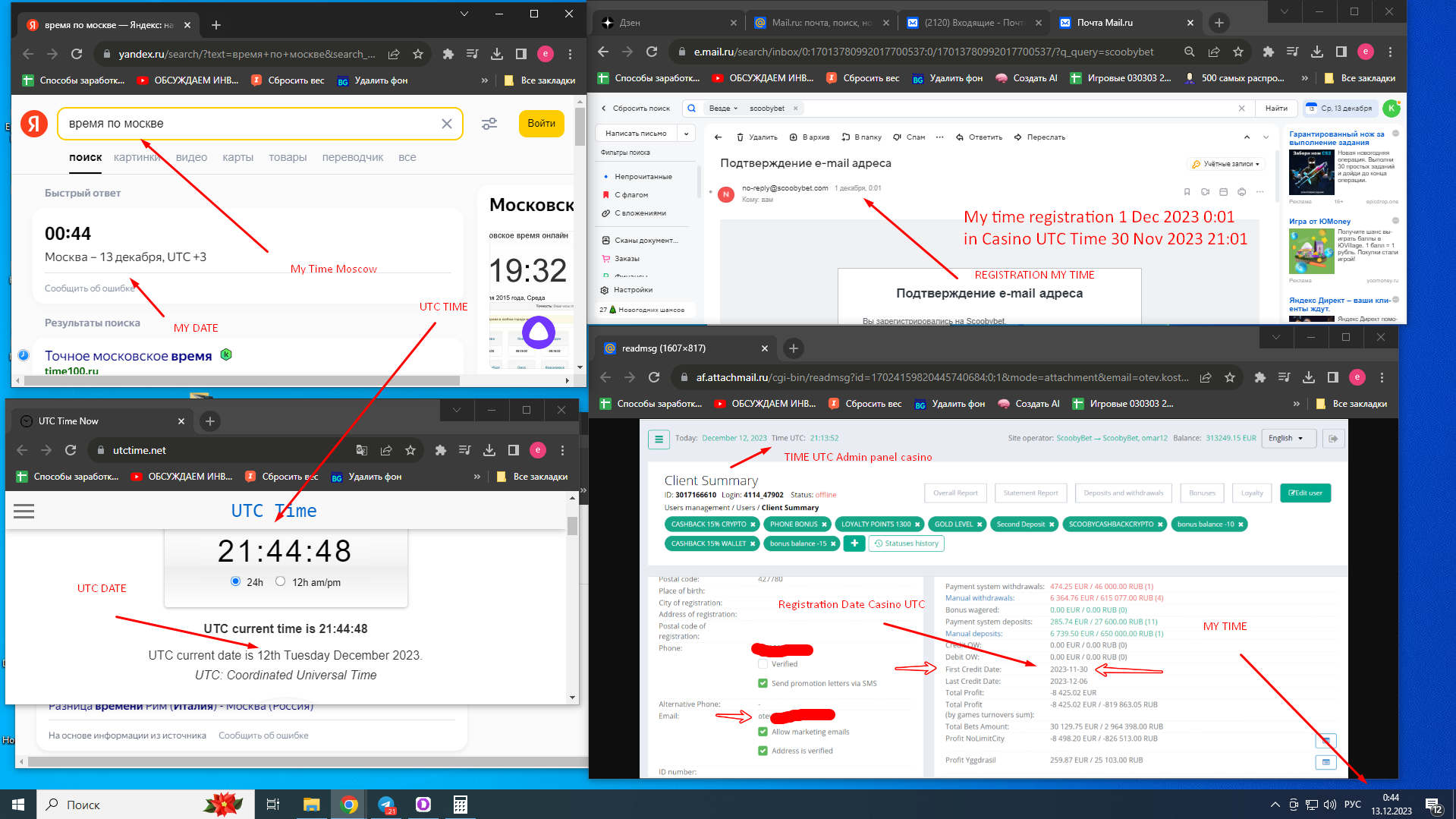The width and height of the screenshot is (1456, 819).
Task: Toggle the Address is verified checkbox
Action: pyautogui.click(x=763, y=751)
